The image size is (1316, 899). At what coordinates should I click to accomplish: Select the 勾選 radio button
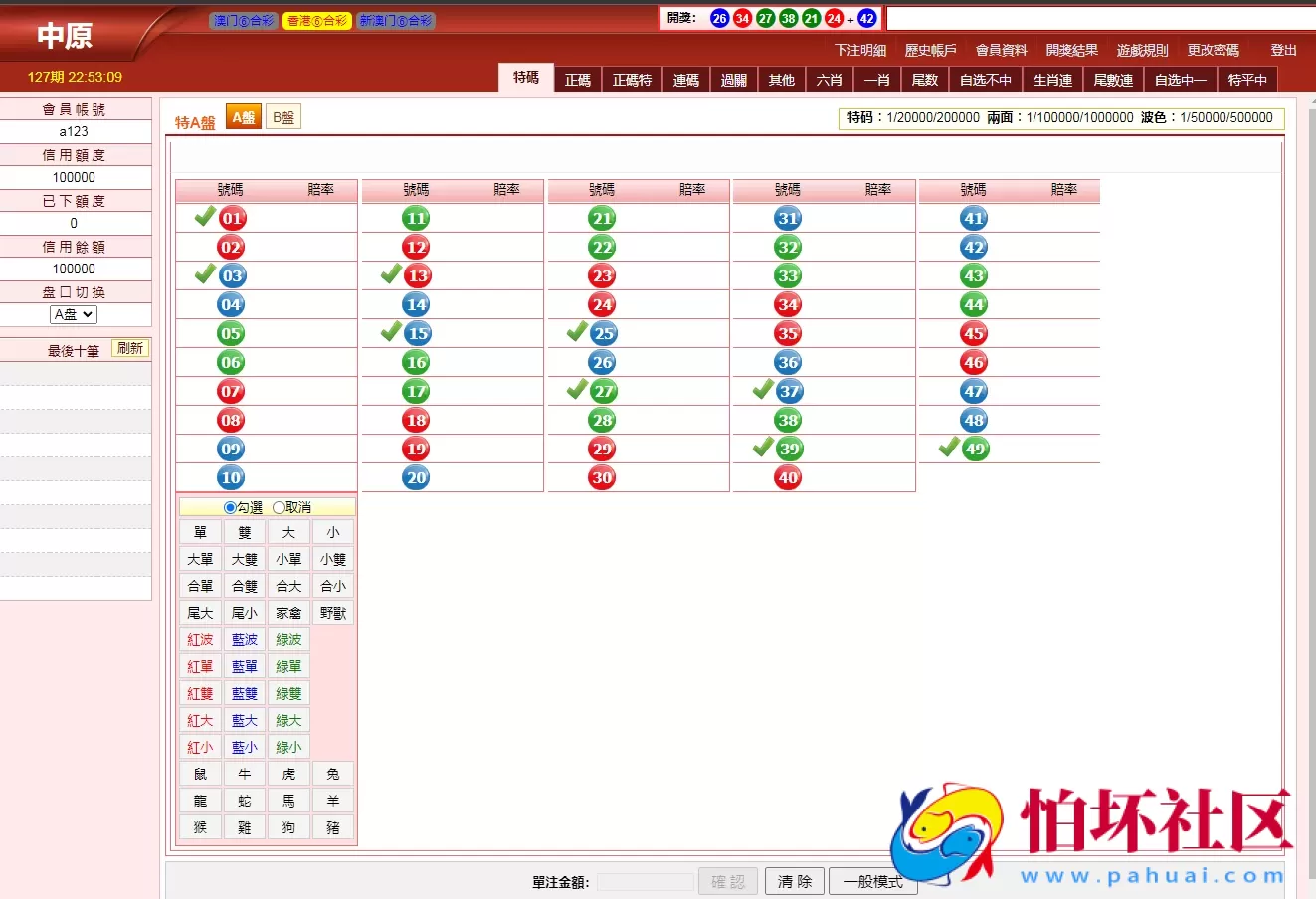click(x=229, y=506)
